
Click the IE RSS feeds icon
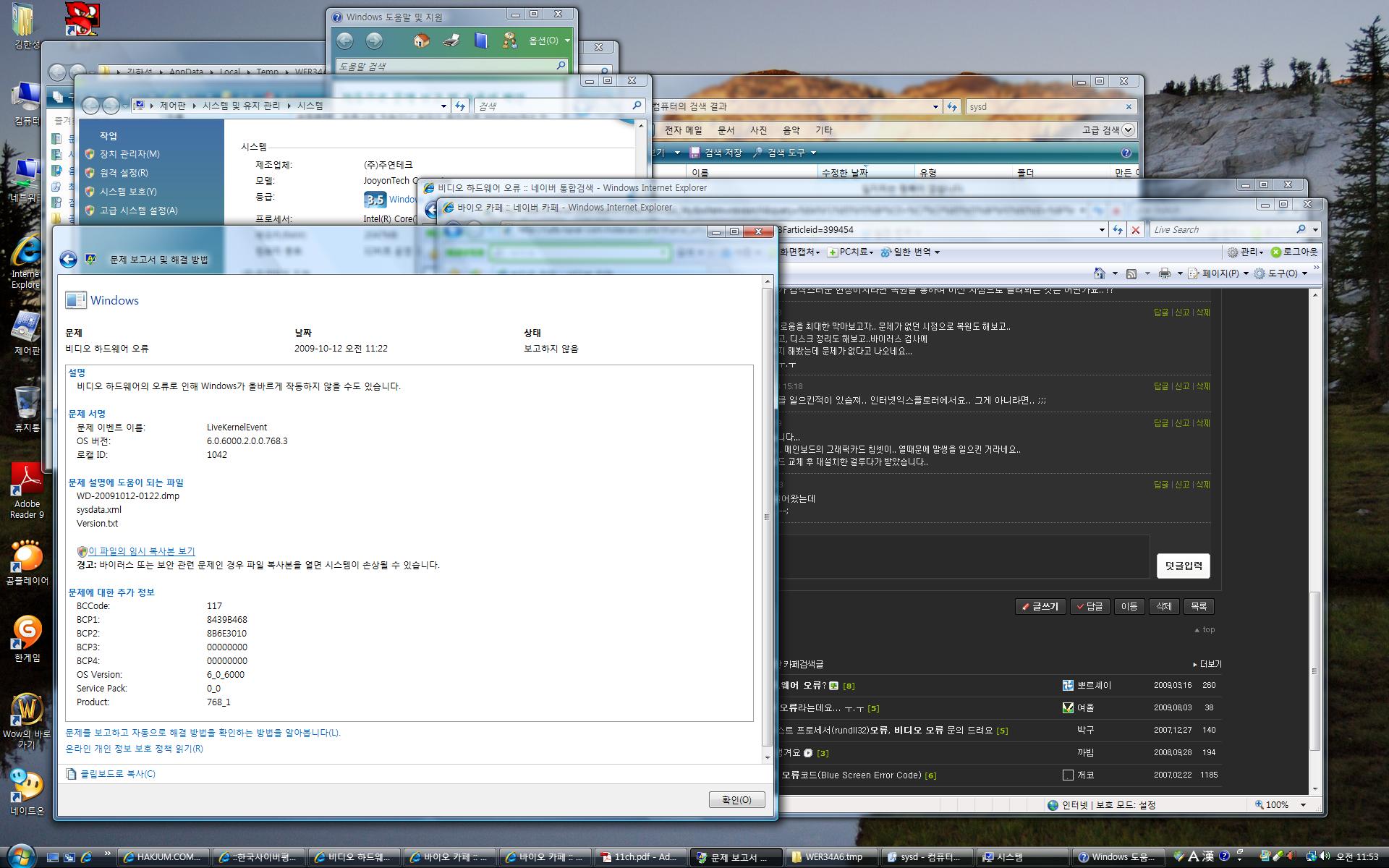1131,273
